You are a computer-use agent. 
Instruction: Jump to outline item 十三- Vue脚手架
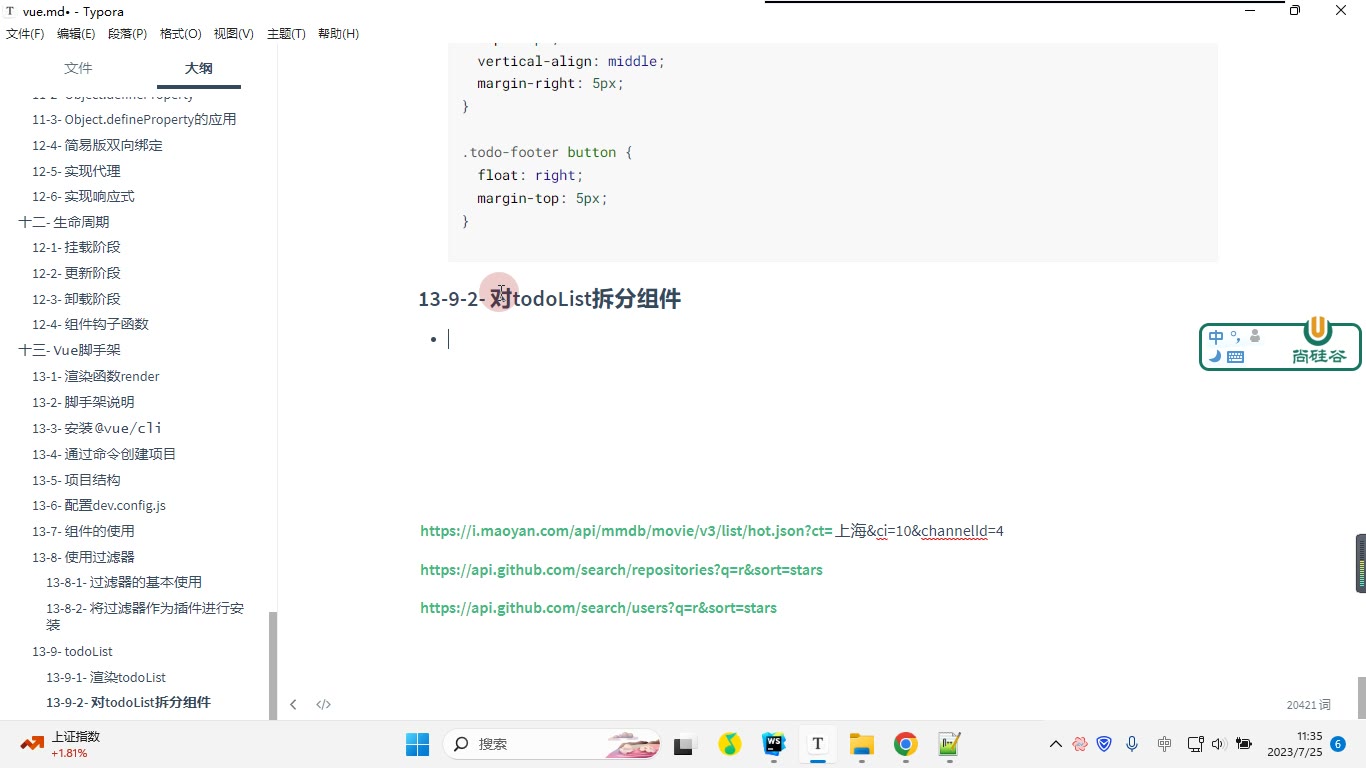[x=69, y=350]
